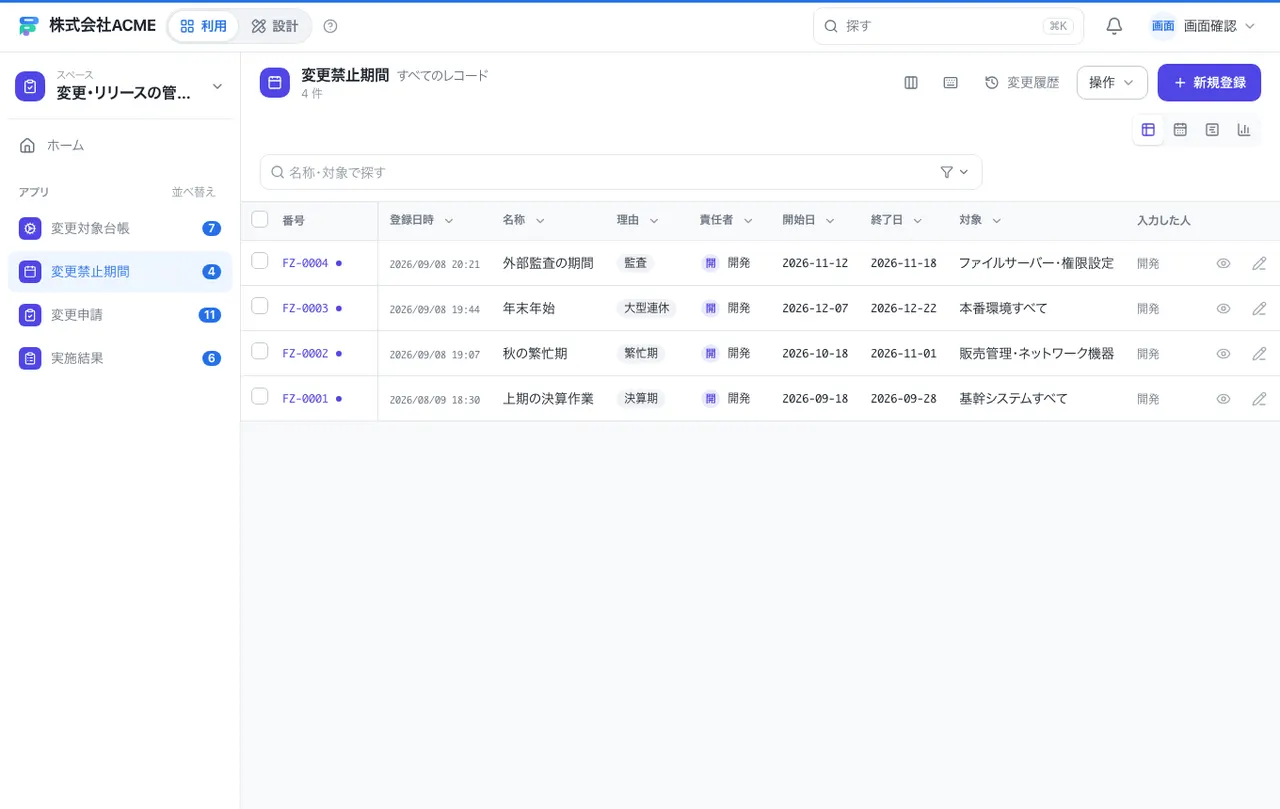Image resolution: width=1280 pixels, height=809 pixels.
Task: Switch to list detail view icon
Action: 1212,130
